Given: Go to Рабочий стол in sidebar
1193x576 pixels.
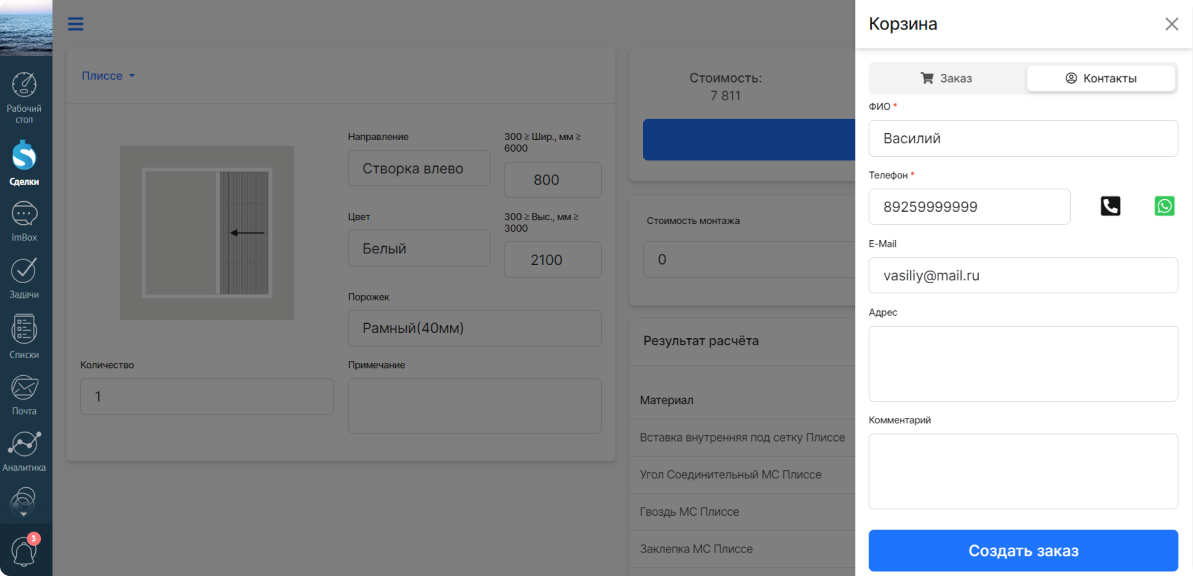Looking at the screenshot, I should (x=24, y=98).
